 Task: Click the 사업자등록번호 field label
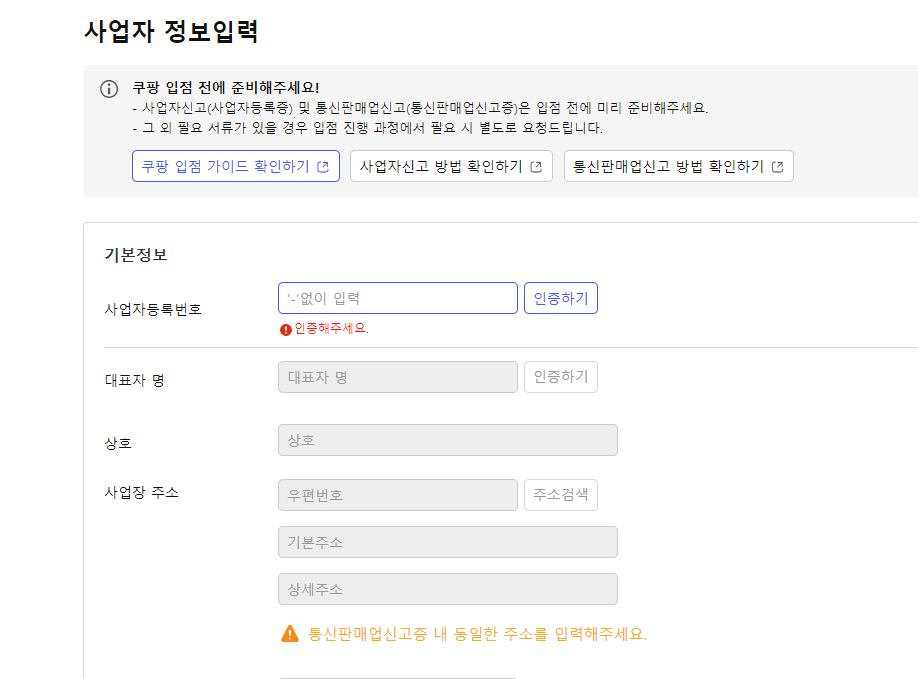point(153,309)
